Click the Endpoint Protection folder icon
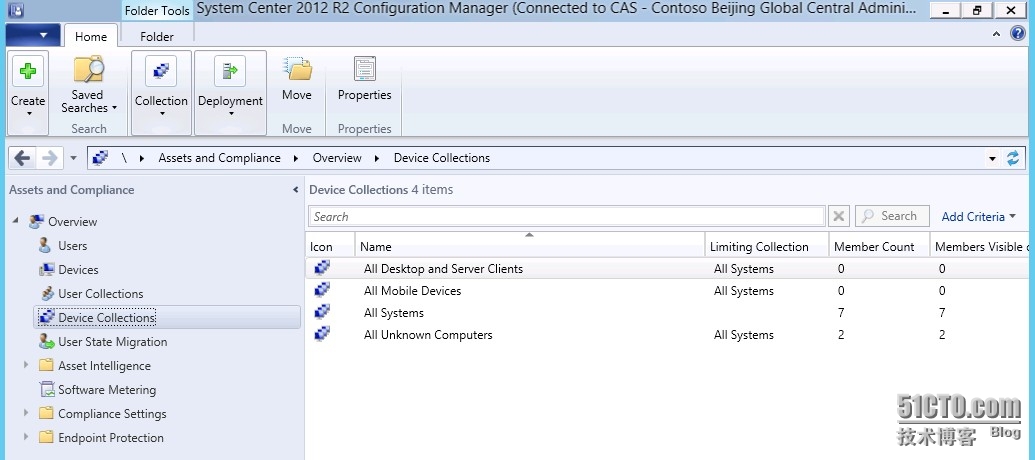 click(46, 437)
